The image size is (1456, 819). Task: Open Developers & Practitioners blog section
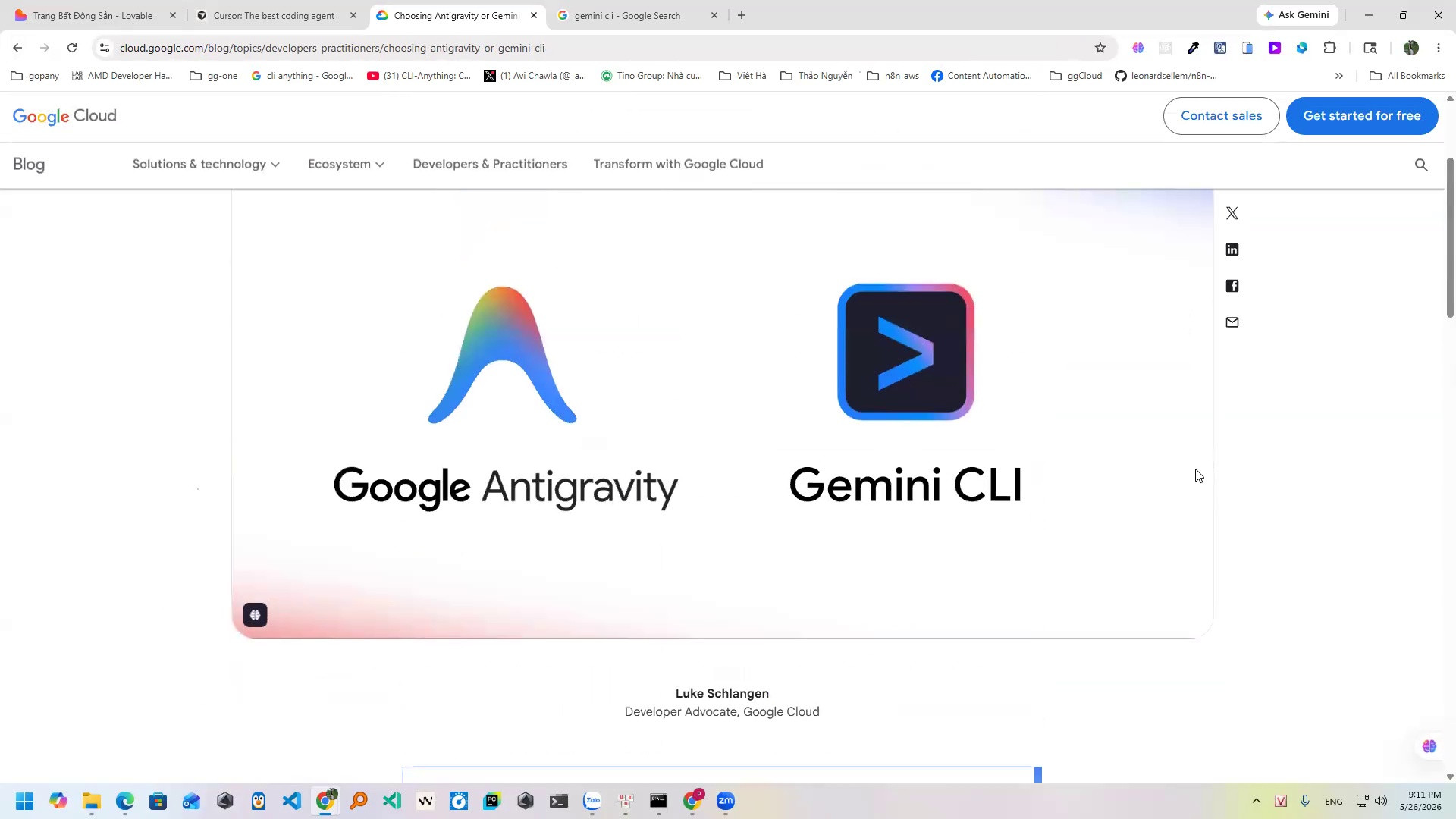coord(490,165)
